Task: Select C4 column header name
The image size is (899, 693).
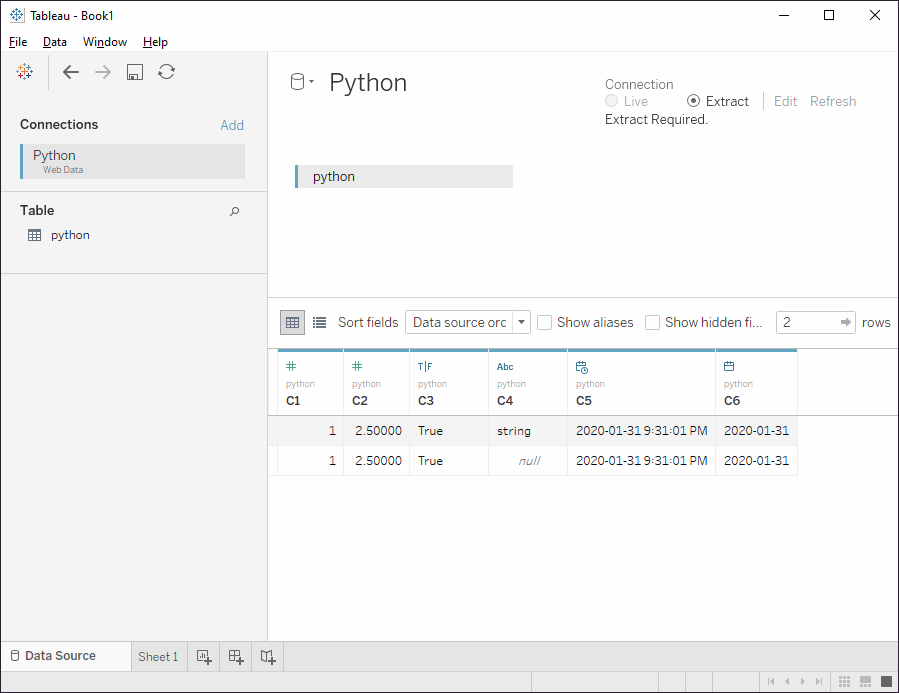Action: coord(505,401)
